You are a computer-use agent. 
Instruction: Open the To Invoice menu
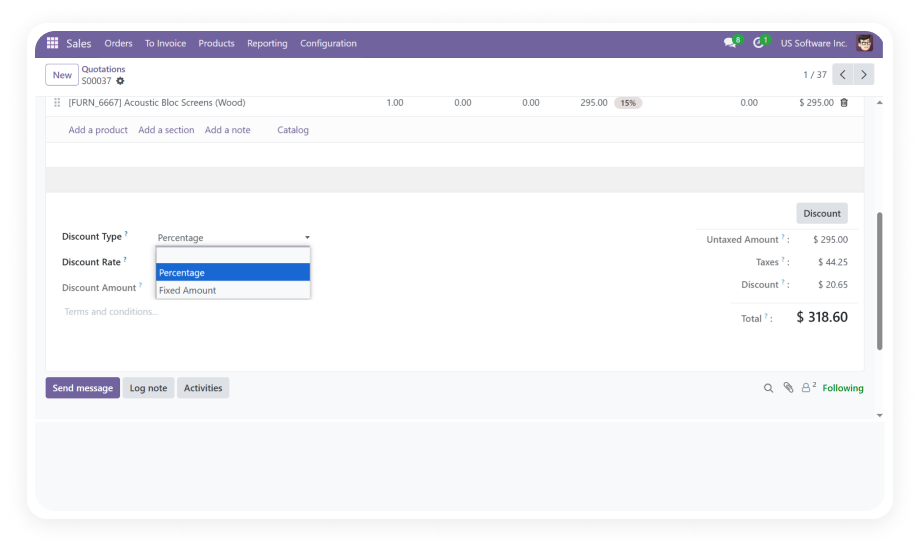(x=165, y=43)
